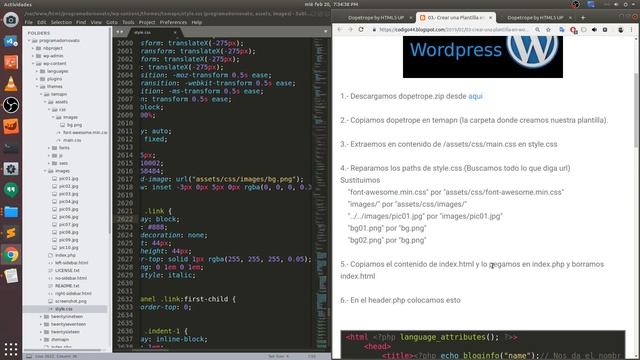Screen dimensions: 640x360
Task: Collapse the programadornovato root folder
Action: [x=29, y=40]
